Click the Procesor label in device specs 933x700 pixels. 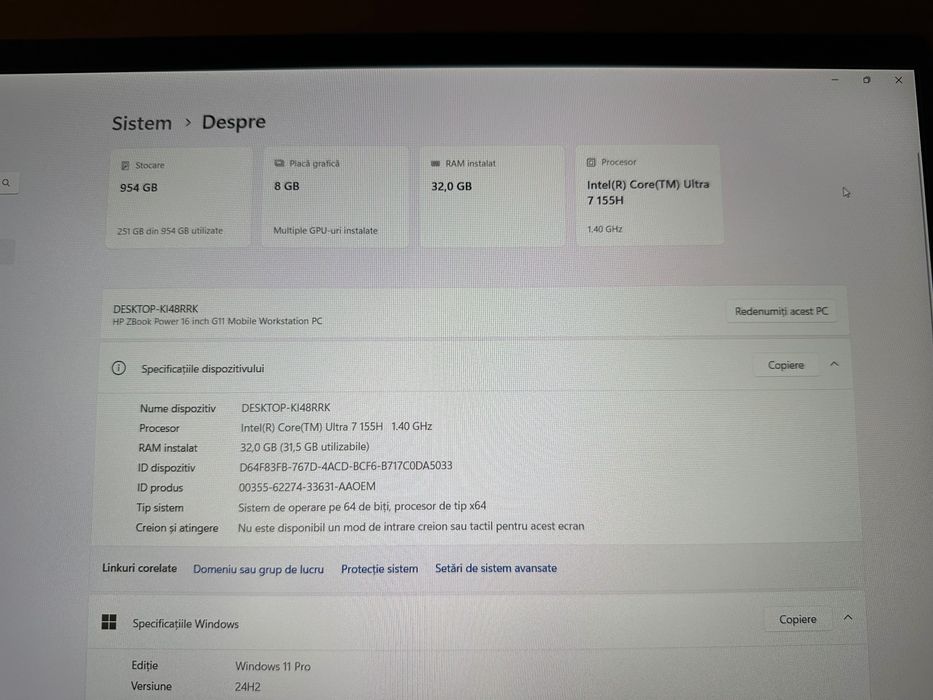point(159,428)
